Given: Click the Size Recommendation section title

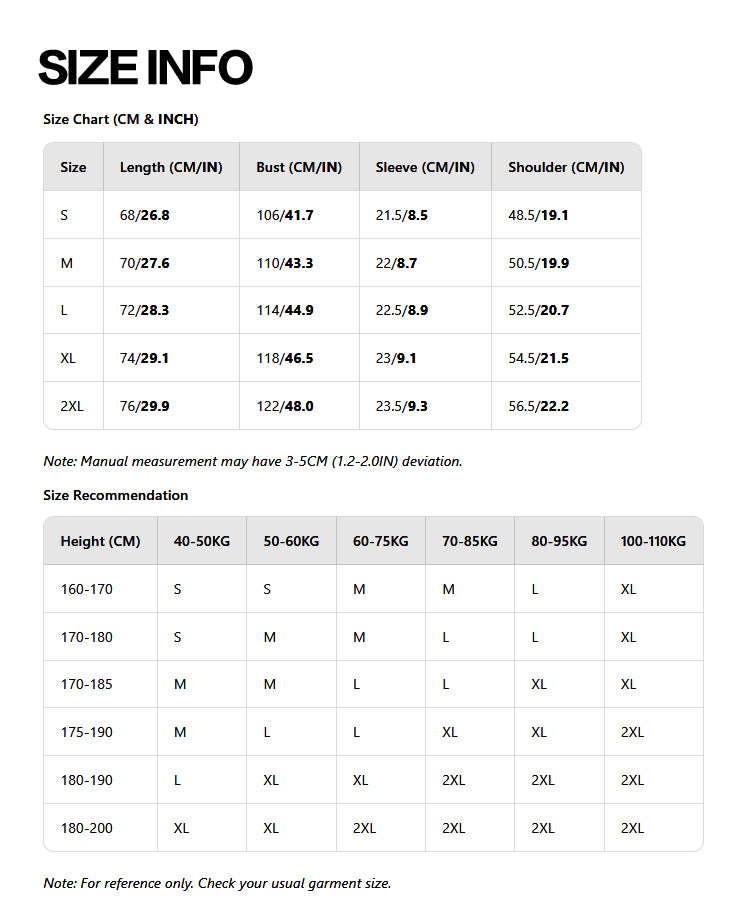Looking at the screenshot, I should coord(115,495).
